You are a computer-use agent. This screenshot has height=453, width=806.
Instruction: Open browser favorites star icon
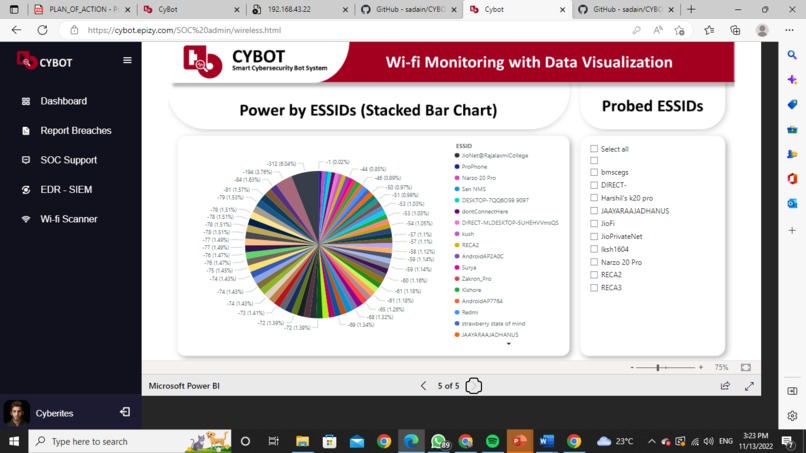point(709,30)
